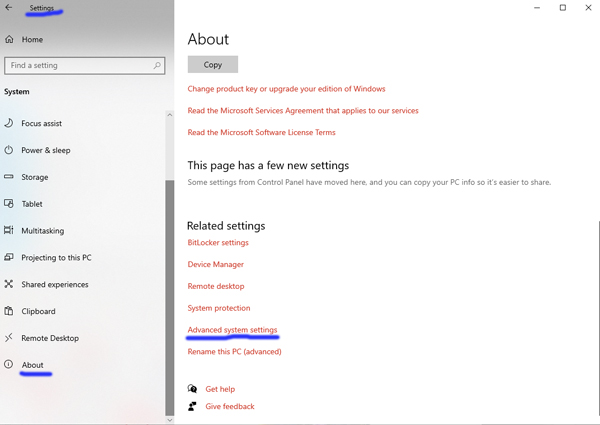Select Tablet in the System list

click(32, 204)
